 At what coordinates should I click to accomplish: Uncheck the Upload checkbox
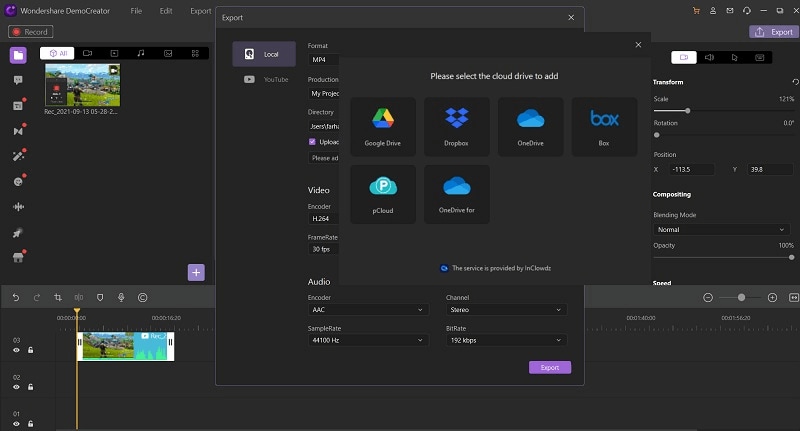[x=312, y=142]
